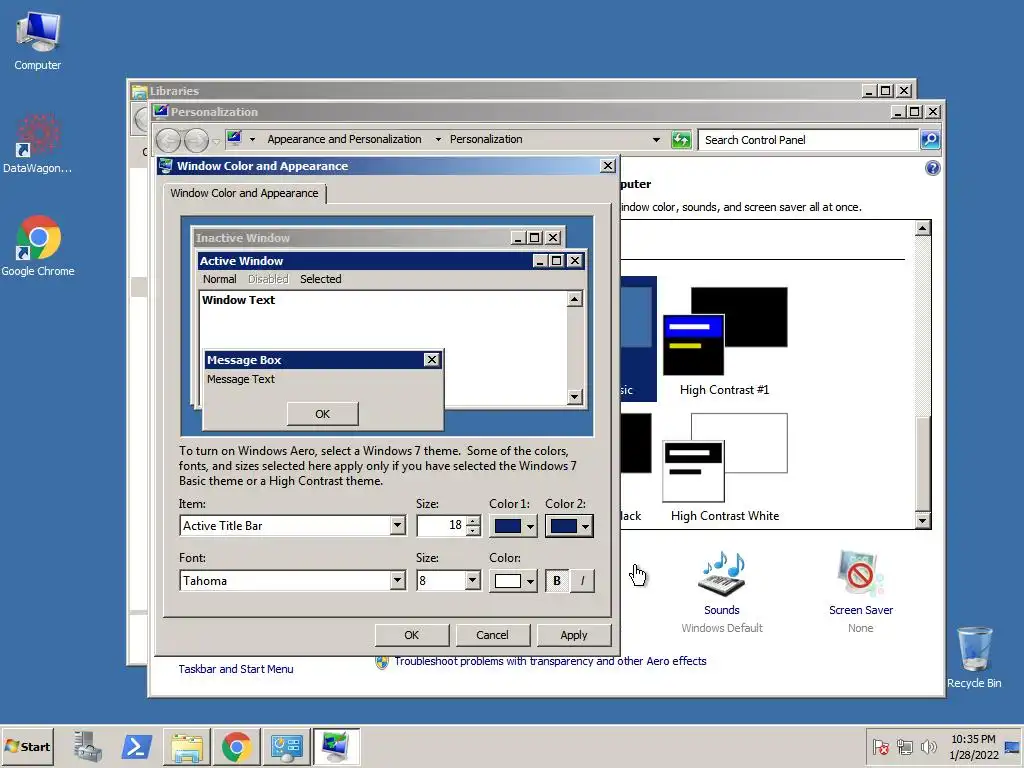This screenshot has width=1024, height=768.
Task: Open the Color 1 dropdown arrow
Action: coord(530,526)
